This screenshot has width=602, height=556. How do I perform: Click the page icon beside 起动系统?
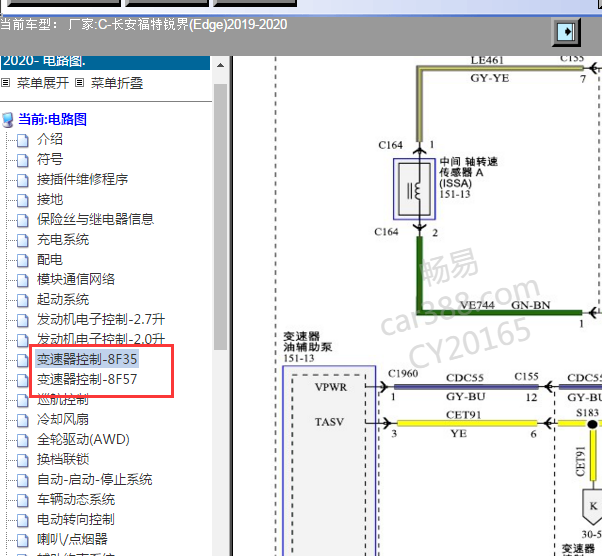point(23,300)
